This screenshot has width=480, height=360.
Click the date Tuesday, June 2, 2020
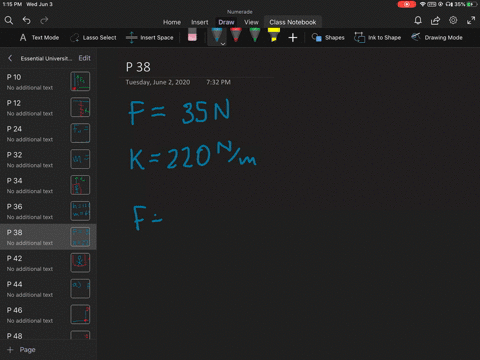(x=158, y=82)
